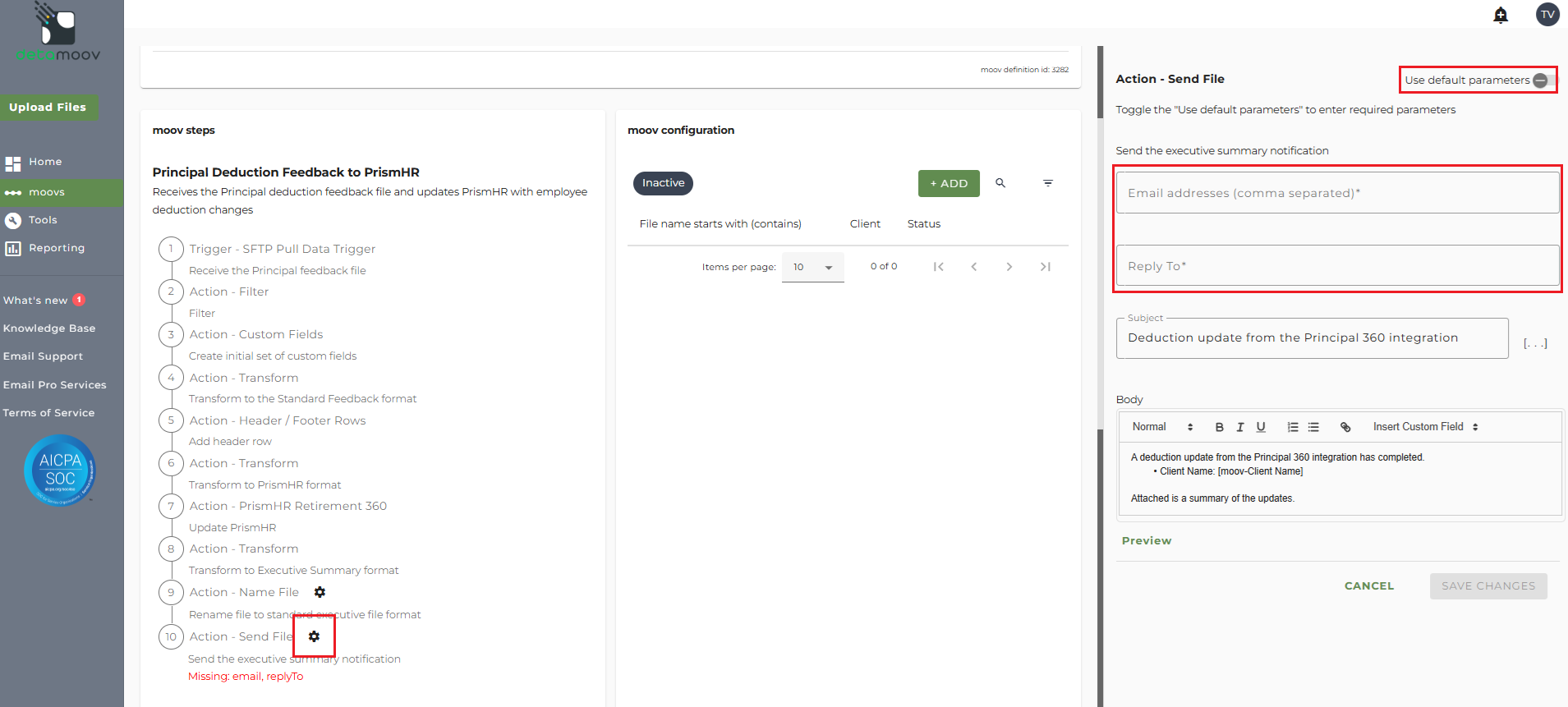Viewport: 1568px width, 707px height.
Task: Click the Reply To input field
Action: tap(1337, 266)
